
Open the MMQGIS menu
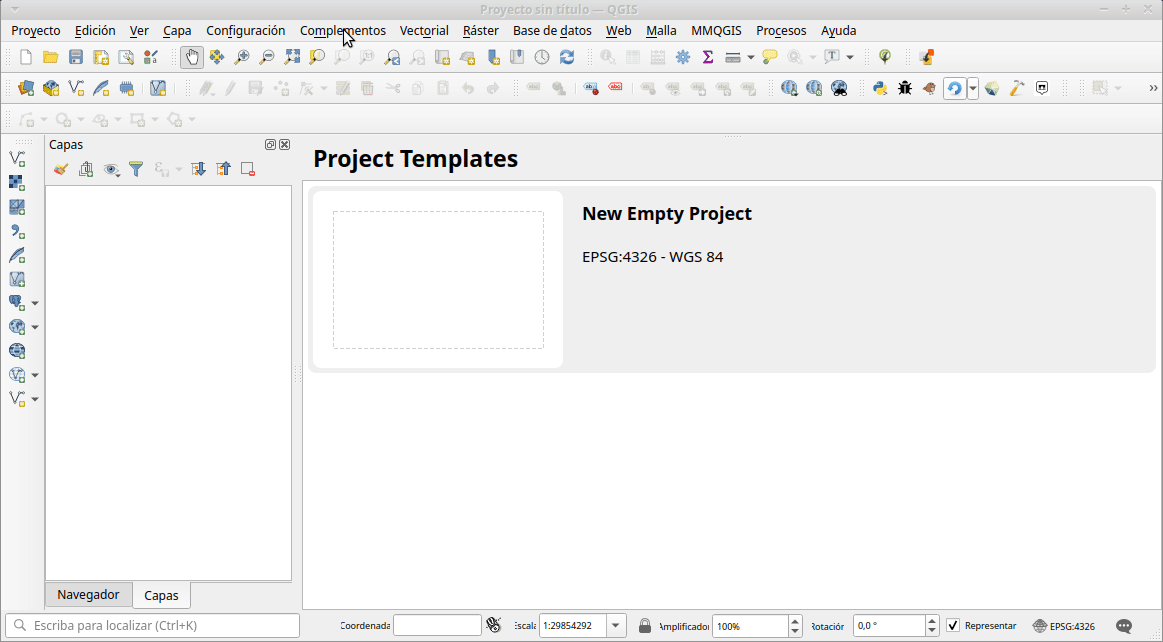point(716,30)
